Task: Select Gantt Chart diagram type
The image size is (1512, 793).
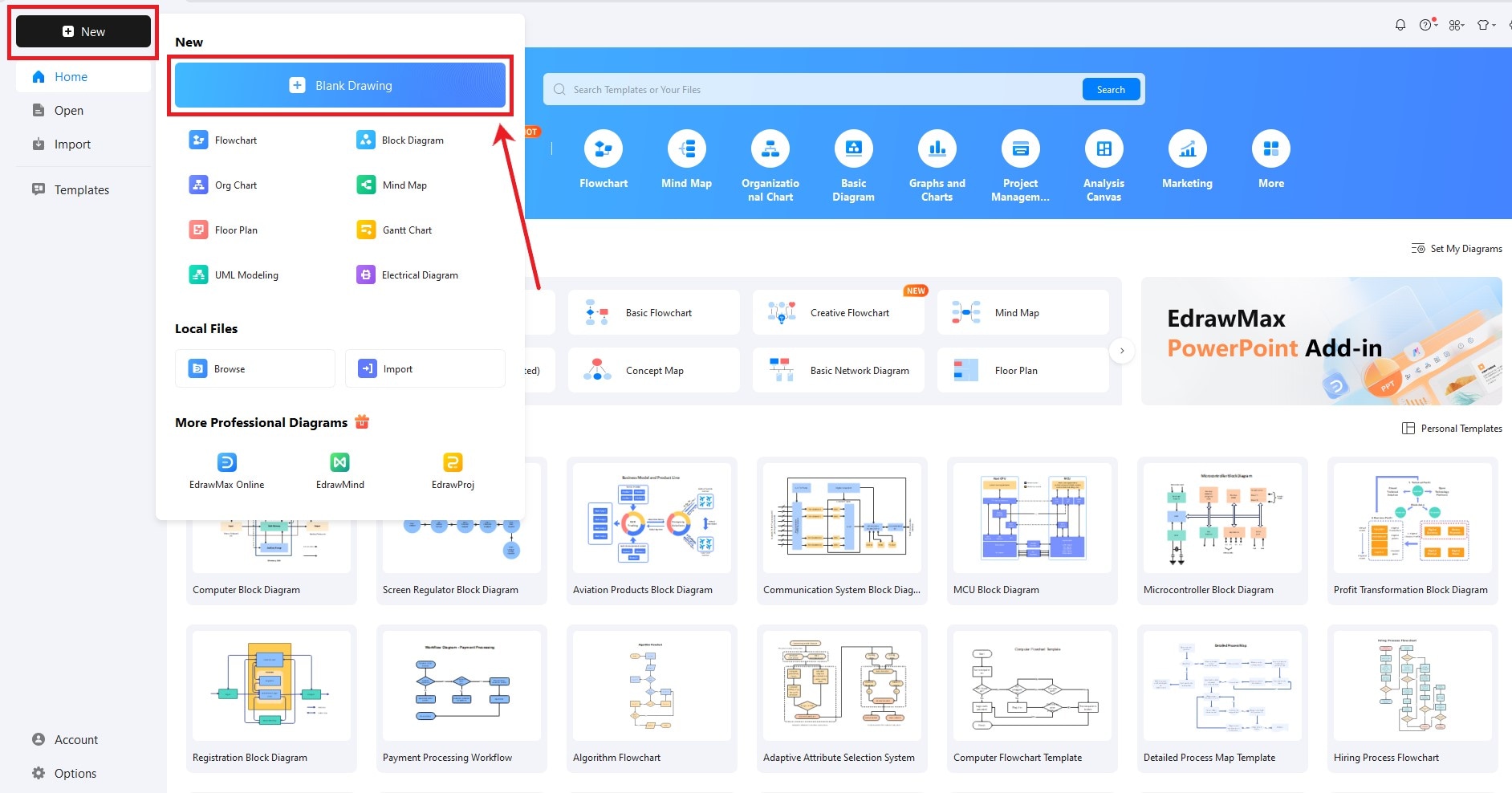Action: click(x=394, y=230)
